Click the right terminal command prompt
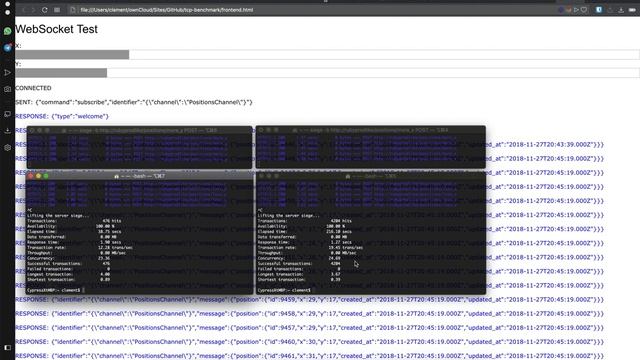 click(x=284, y=290)
